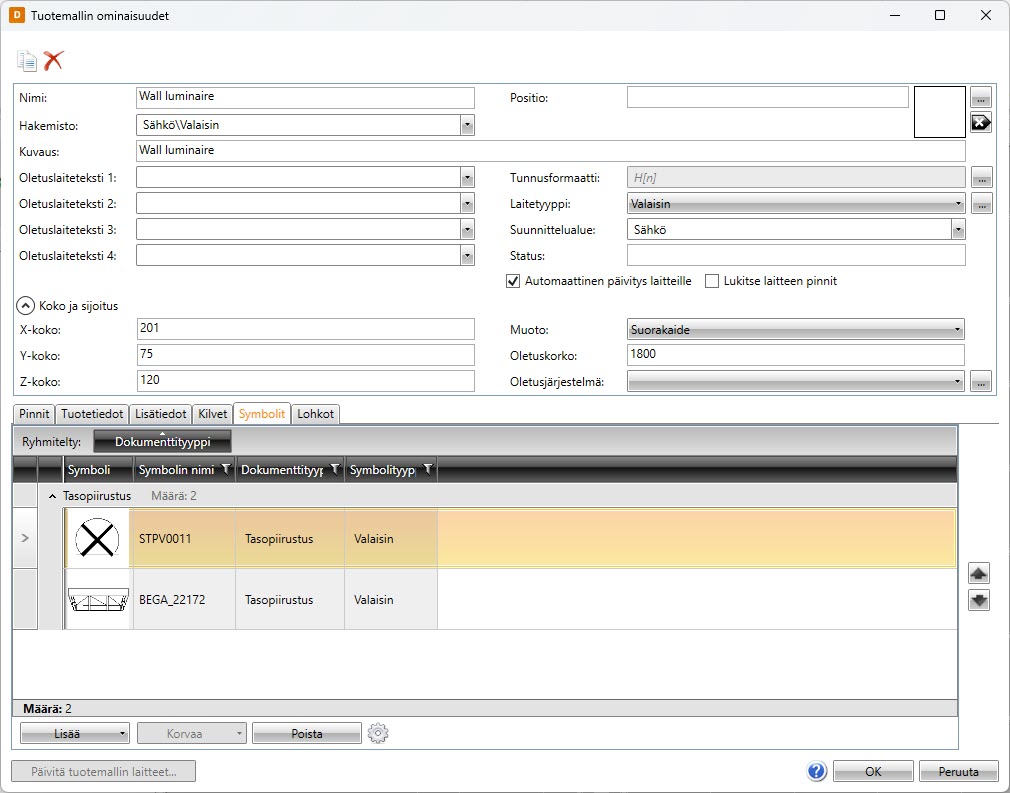Move symbol down with the arrow button

978,600
